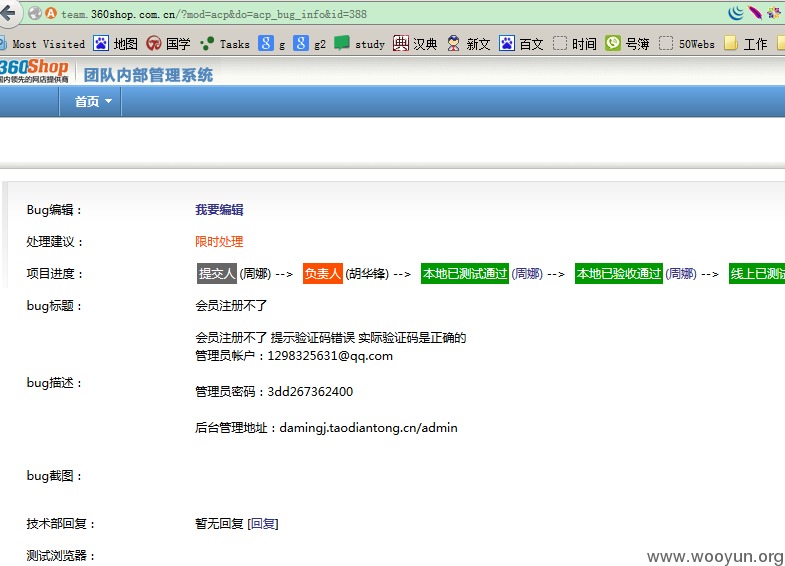This screenshot has height=566, width=785.
Task: Click the green 本地已测试通过 badge
Action: point(465,274)
